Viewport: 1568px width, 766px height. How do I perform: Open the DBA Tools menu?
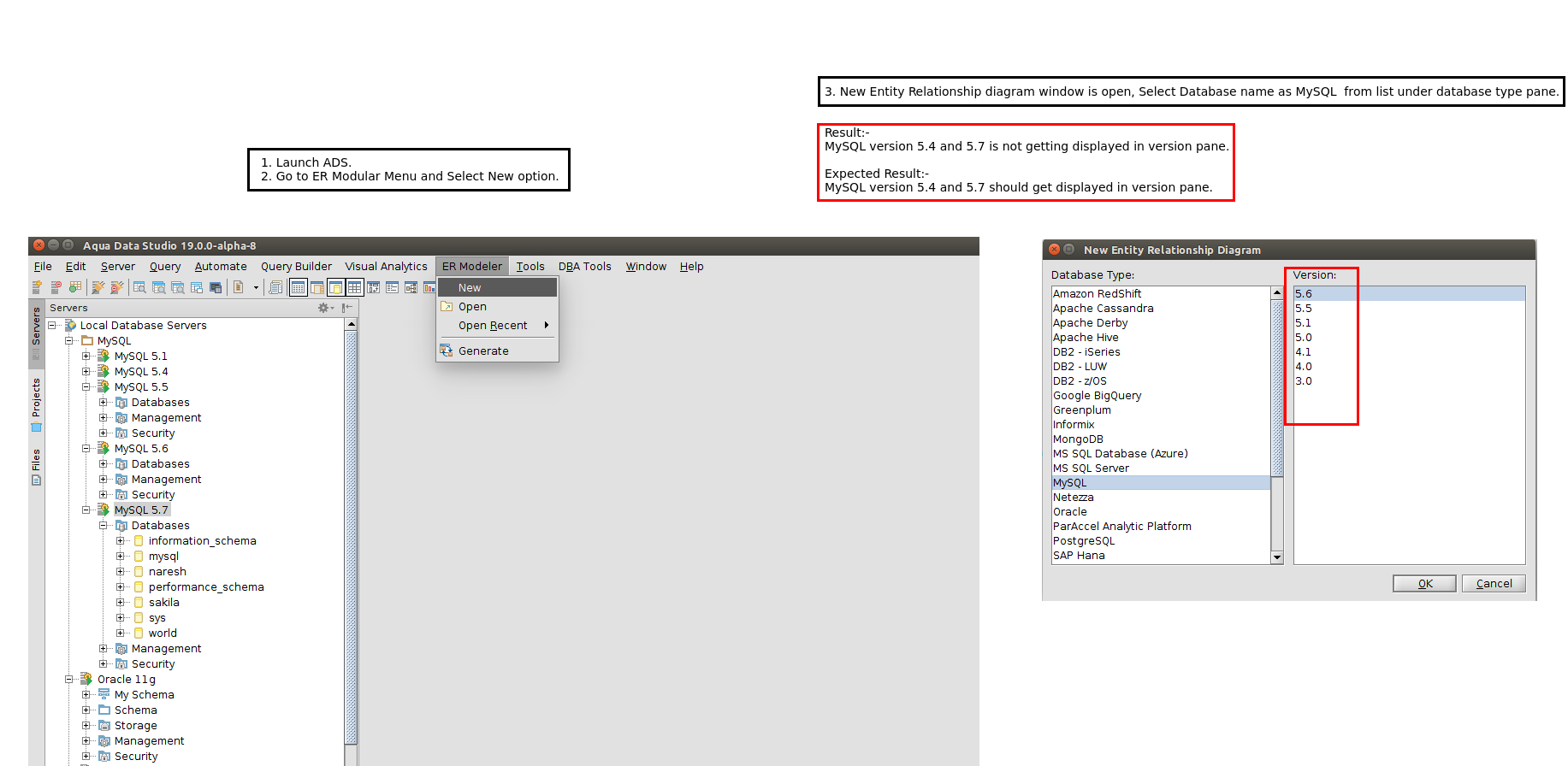(585, 267)
